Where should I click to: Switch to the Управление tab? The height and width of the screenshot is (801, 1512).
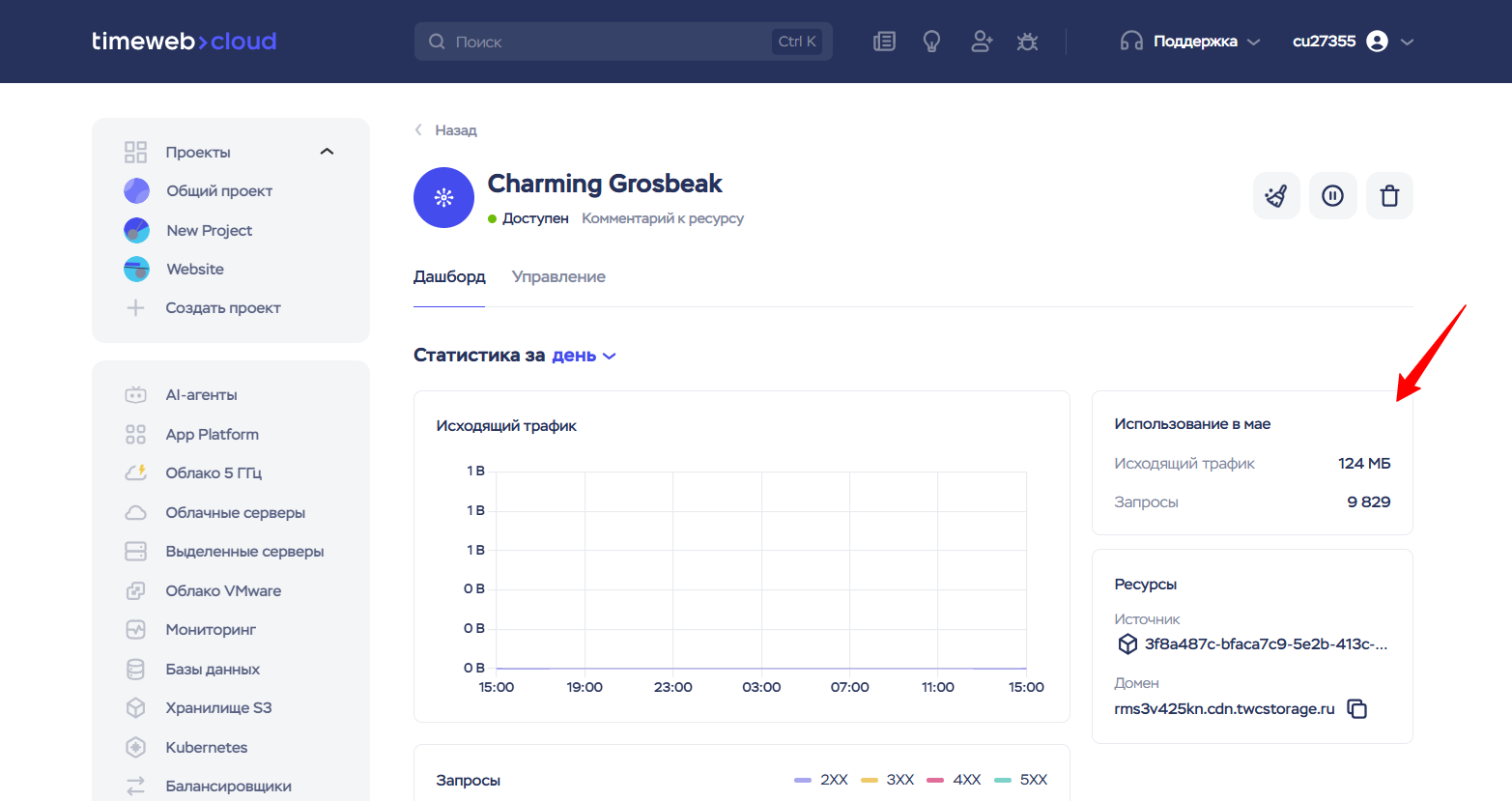pos(558,276)
